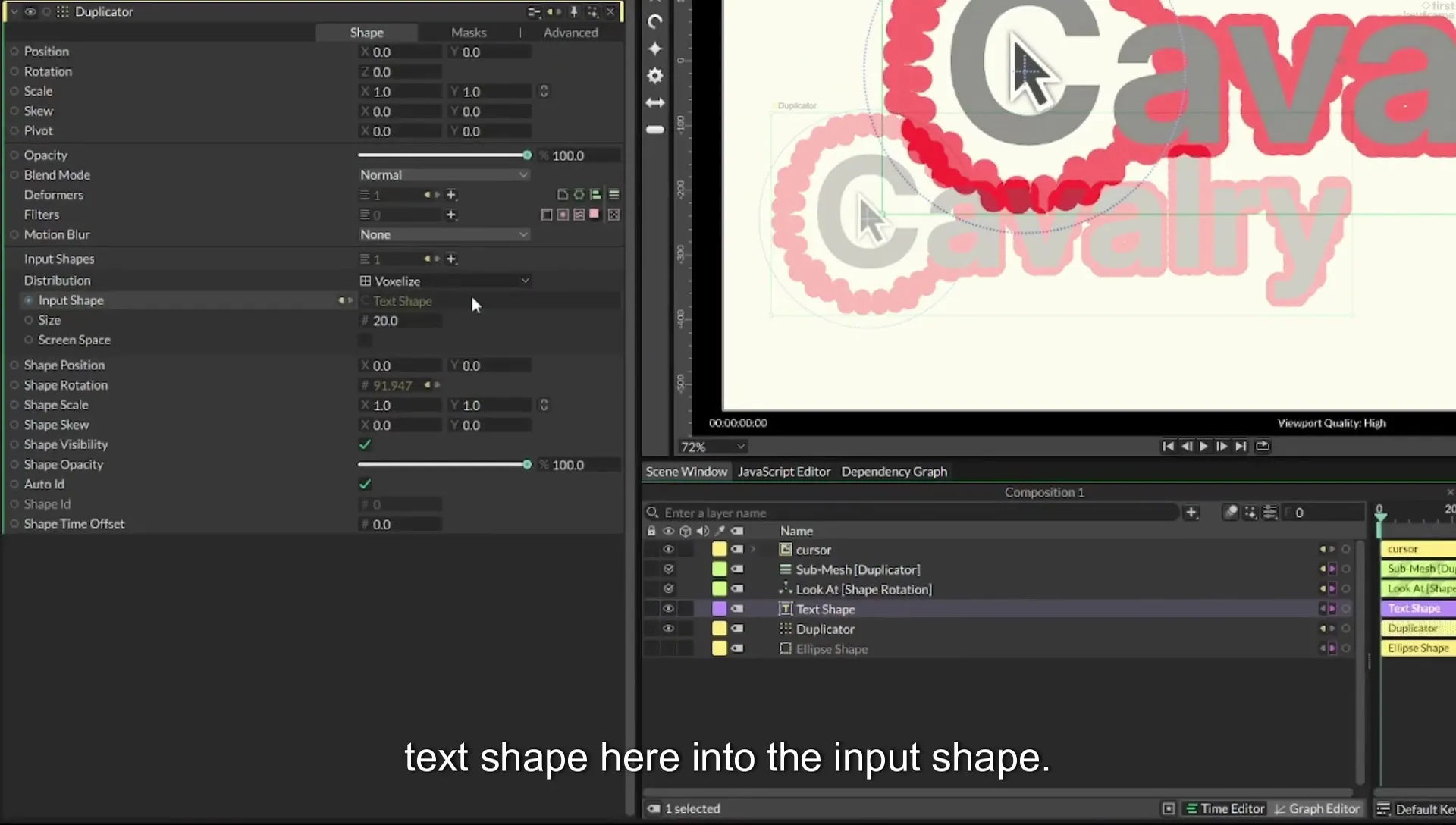The image size is (1456, 825).
Task: Click the Play forward button
Action: [x=1204, y=446]
